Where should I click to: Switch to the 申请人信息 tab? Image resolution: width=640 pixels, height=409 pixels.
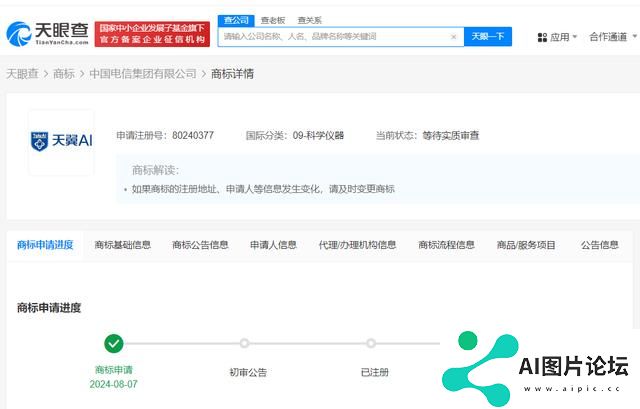(273, 245)
